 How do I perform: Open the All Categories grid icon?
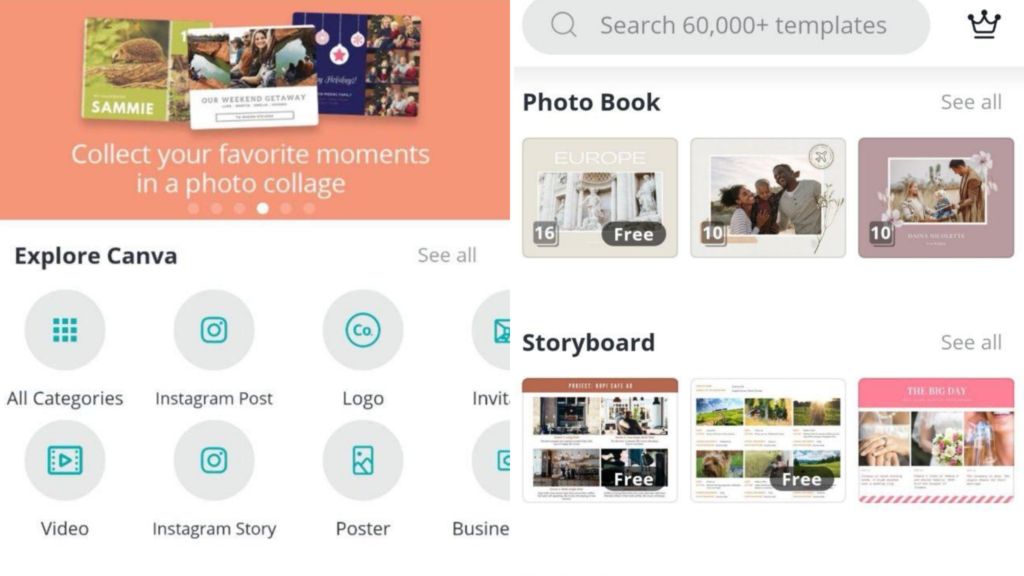point(65,330)
